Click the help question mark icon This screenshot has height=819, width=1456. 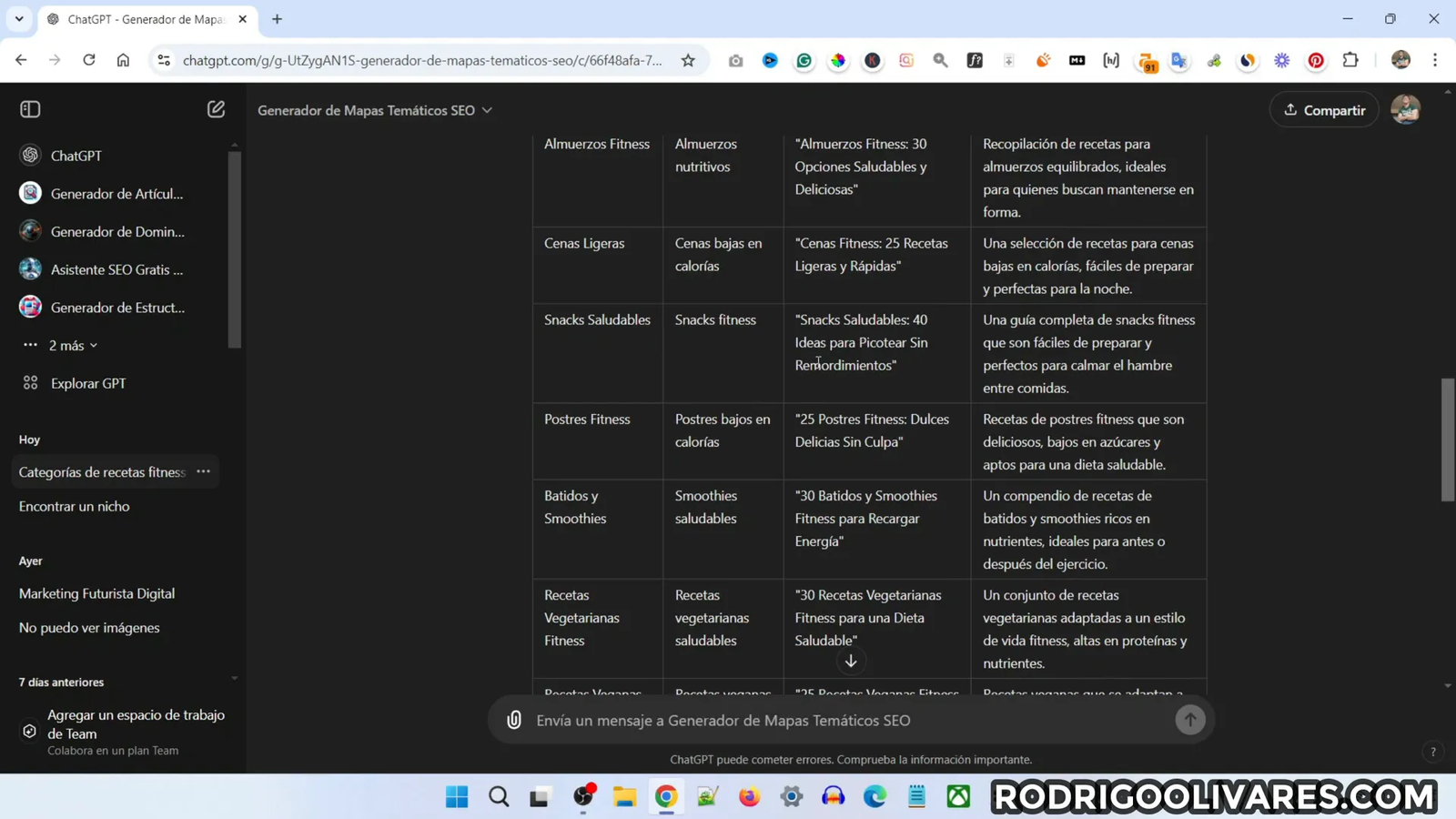1432,752
